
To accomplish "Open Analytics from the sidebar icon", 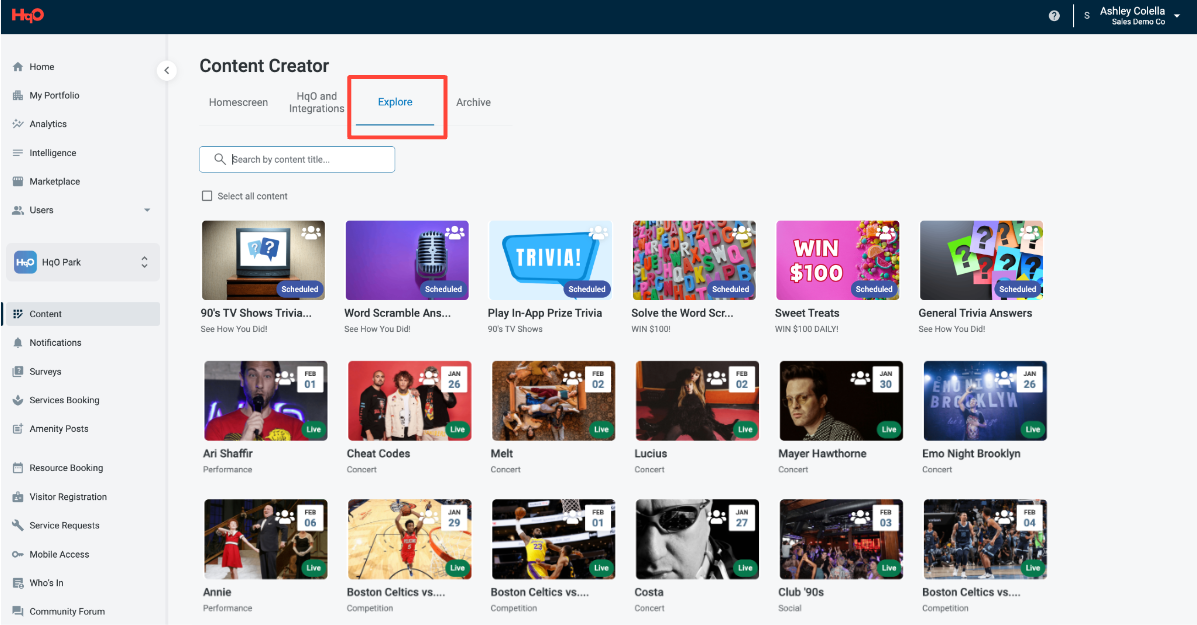I will click(x=18, y=124).
